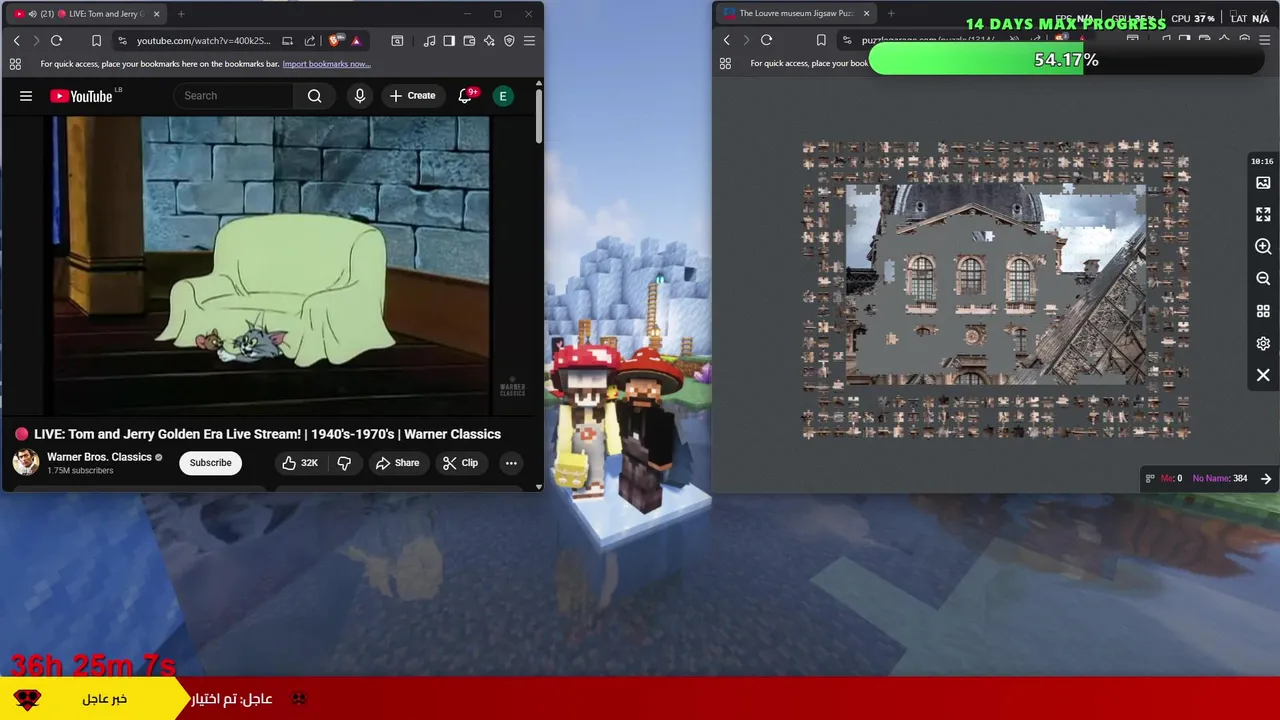Open site settings icon beside youtube.com URL
The height and width of the screenshot is (720, 1280).
click(122, 41)
